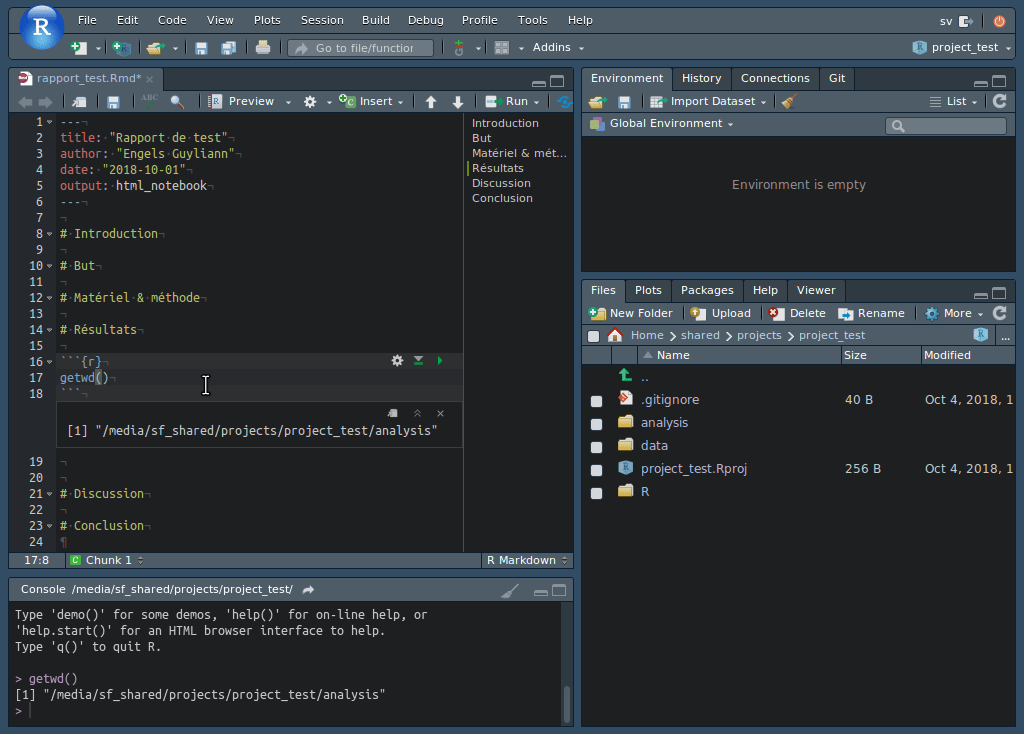Viewport: 1024px width, 734px height.
Task: Refresh the Files pane listing
Action: (x=1000, y=313)
